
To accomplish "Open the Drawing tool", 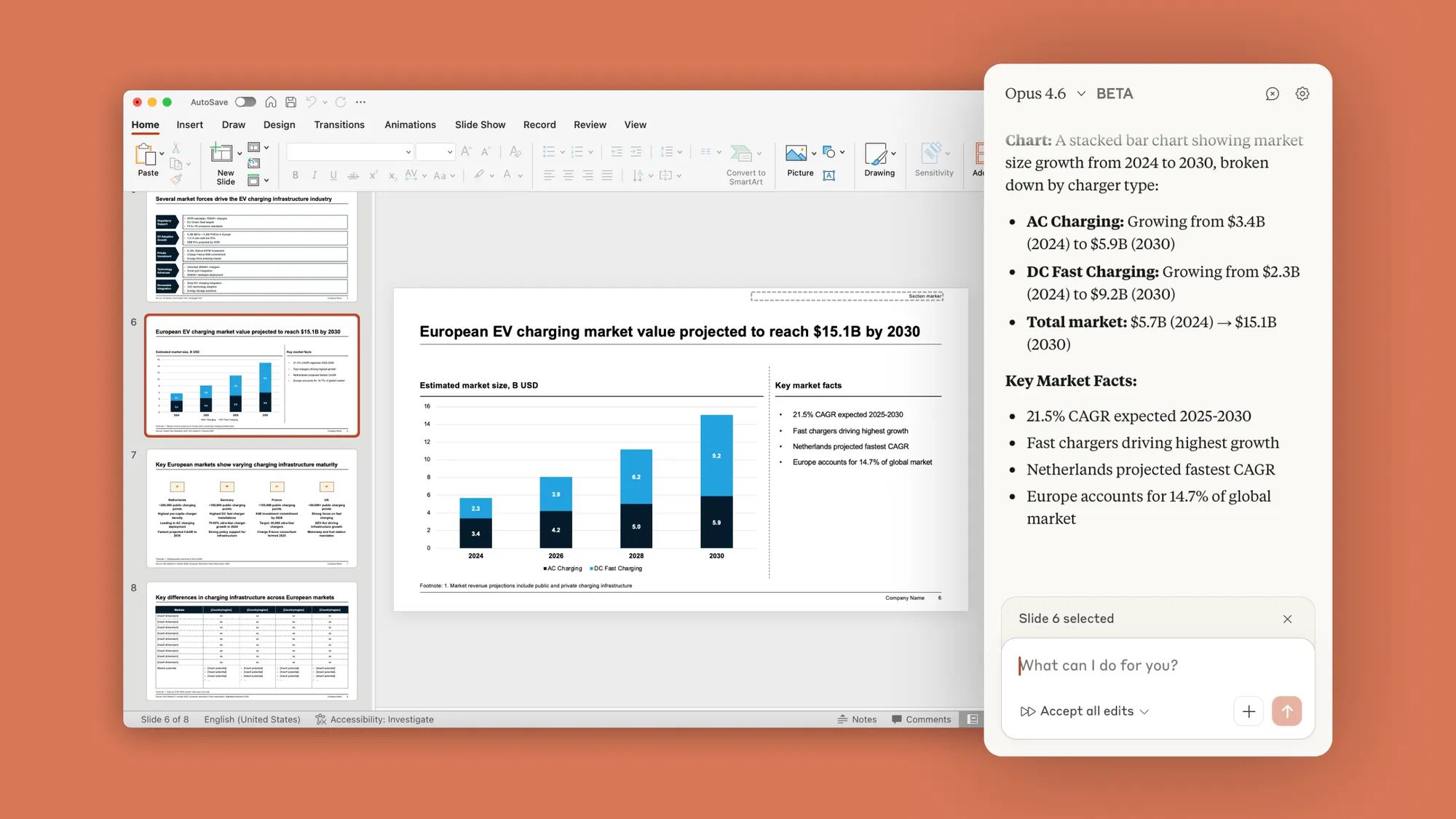I will click(877, 162).
